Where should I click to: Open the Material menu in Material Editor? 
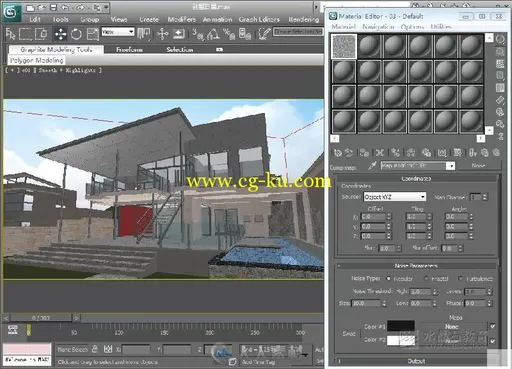pyautogui.click(x=343, y=26)
